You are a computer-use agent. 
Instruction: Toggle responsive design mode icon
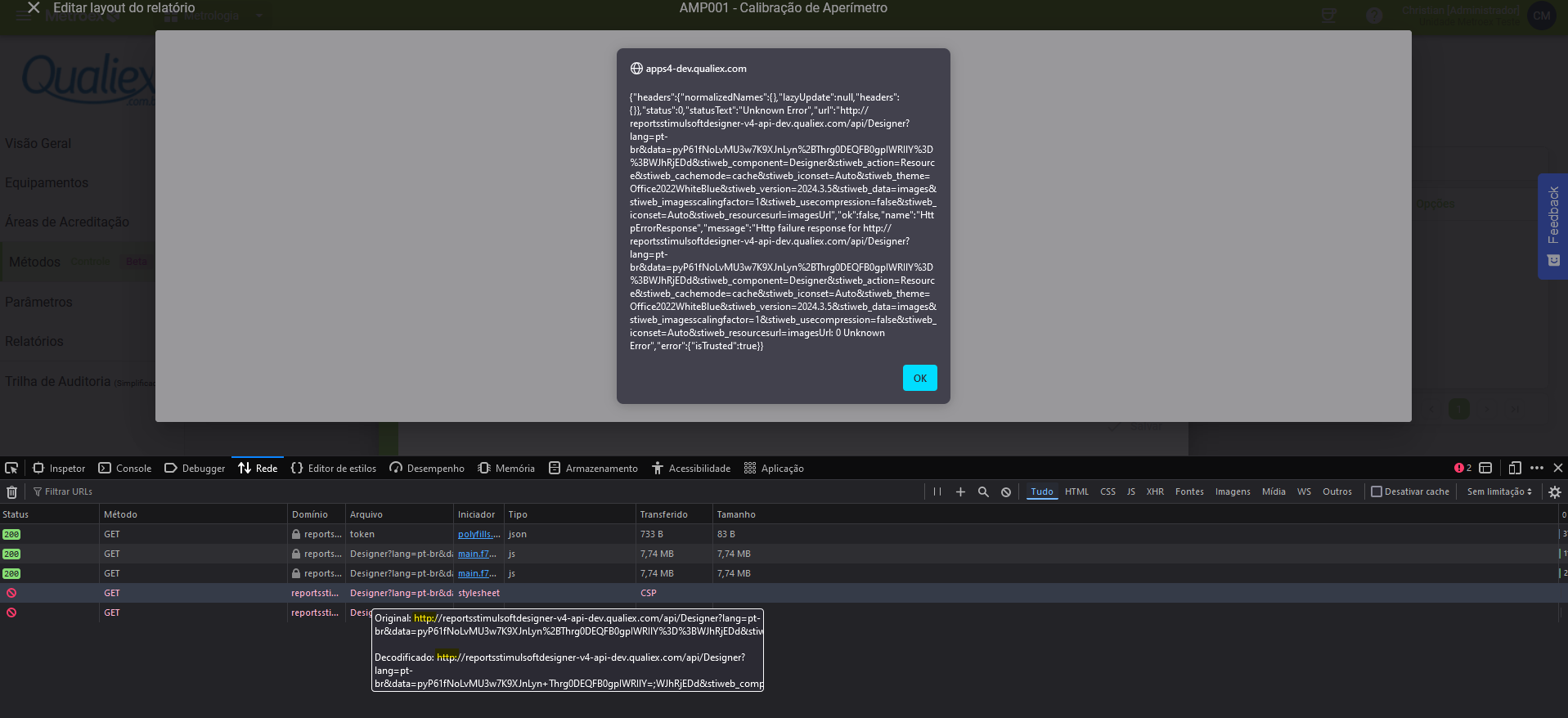pyautogui.click(x=1515, y=469)
